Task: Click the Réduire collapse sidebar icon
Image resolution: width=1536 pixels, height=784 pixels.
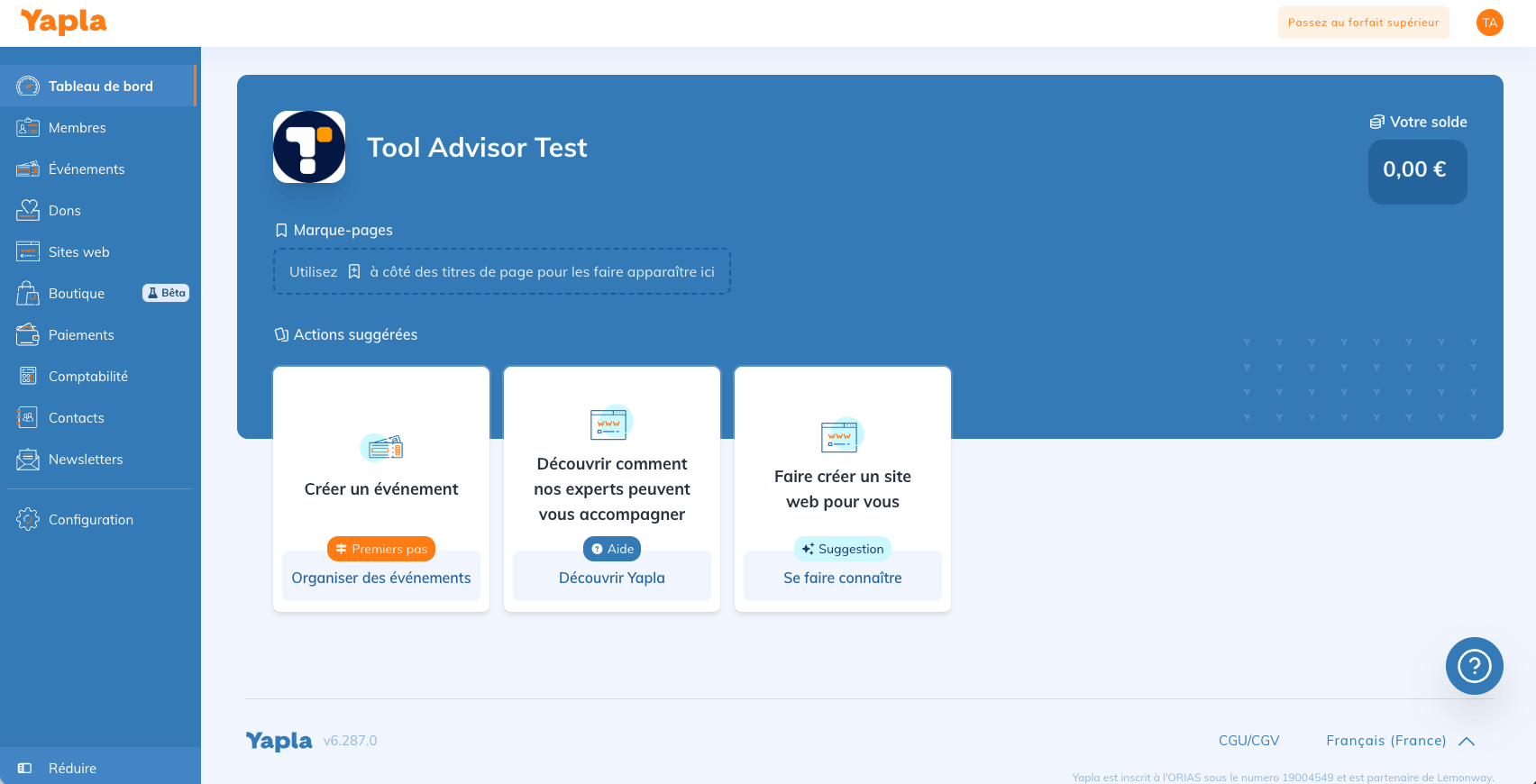Action: [25, 768]
